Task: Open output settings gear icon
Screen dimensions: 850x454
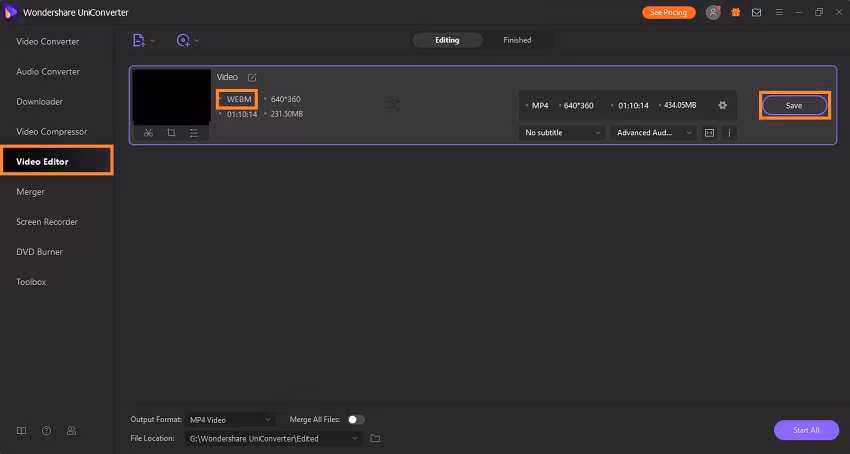Action: (x=722, y=106)
